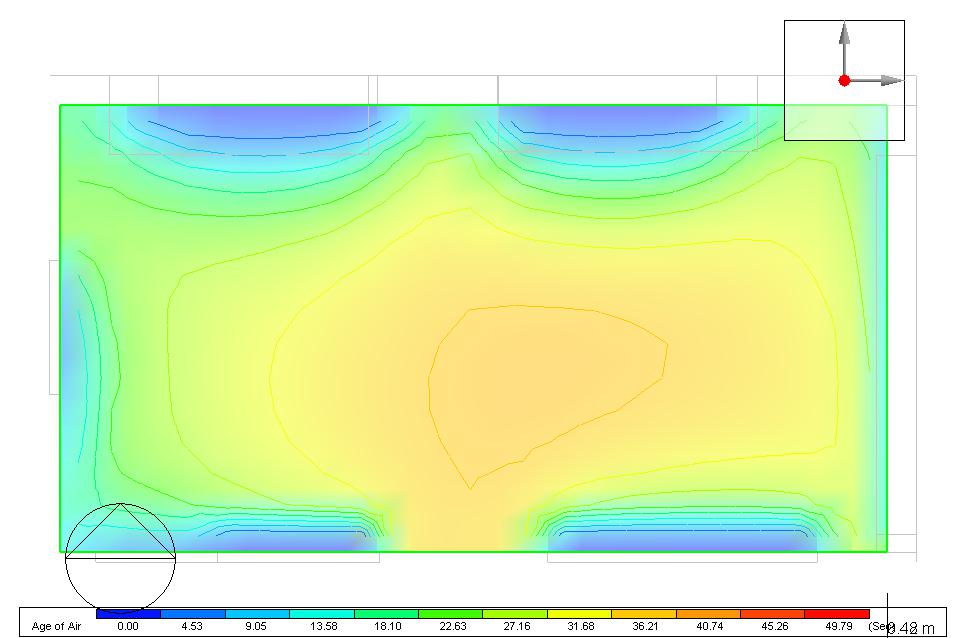Select the 27.16 legend value
The width and height of the screenshot is (966, 638).
pos(516,626)
